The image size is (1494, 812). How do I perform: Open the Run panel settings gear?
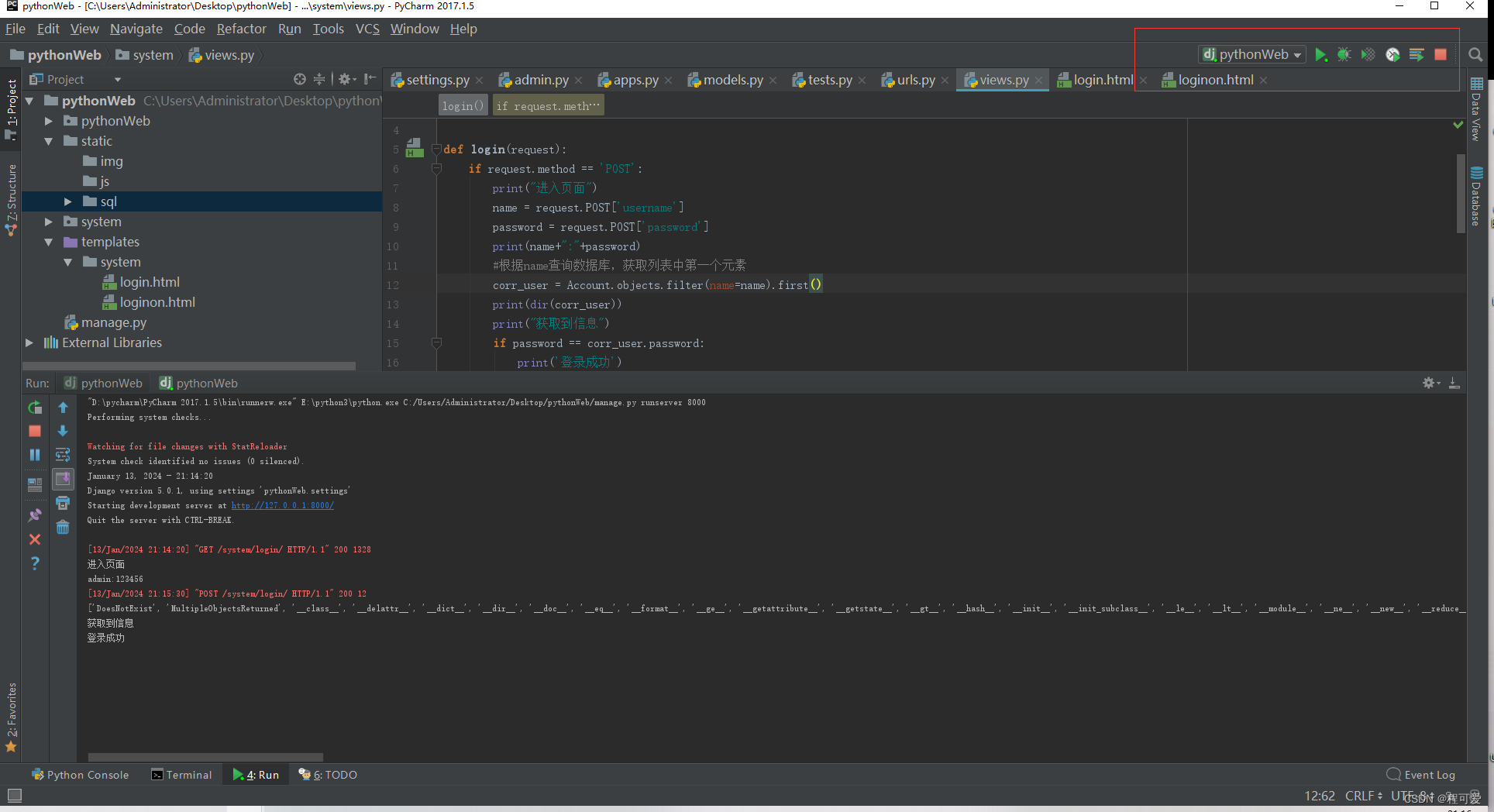(1430, 382)
